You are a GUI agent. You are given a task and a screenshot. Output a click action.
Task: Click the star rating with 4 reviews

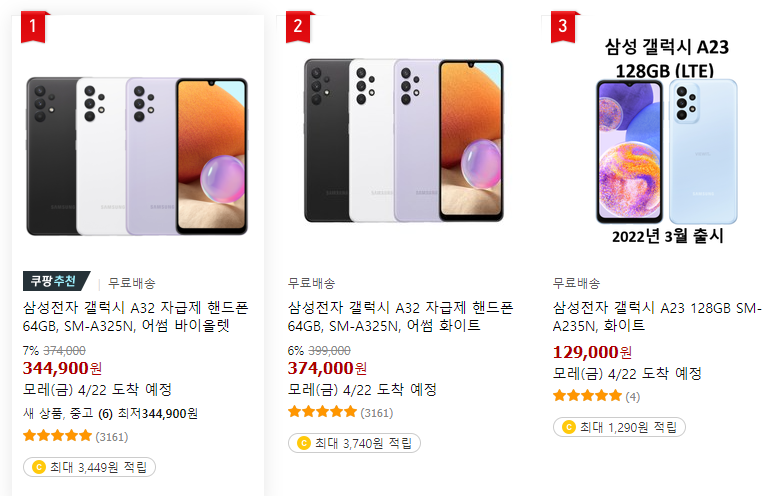[597, 396]
